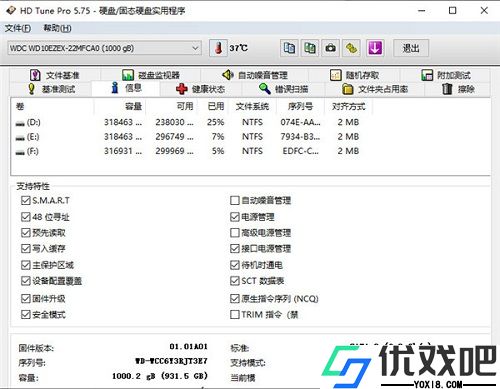Click the purple download arrow icon
This screenshot has height=389, width=500.
[375, 48]
